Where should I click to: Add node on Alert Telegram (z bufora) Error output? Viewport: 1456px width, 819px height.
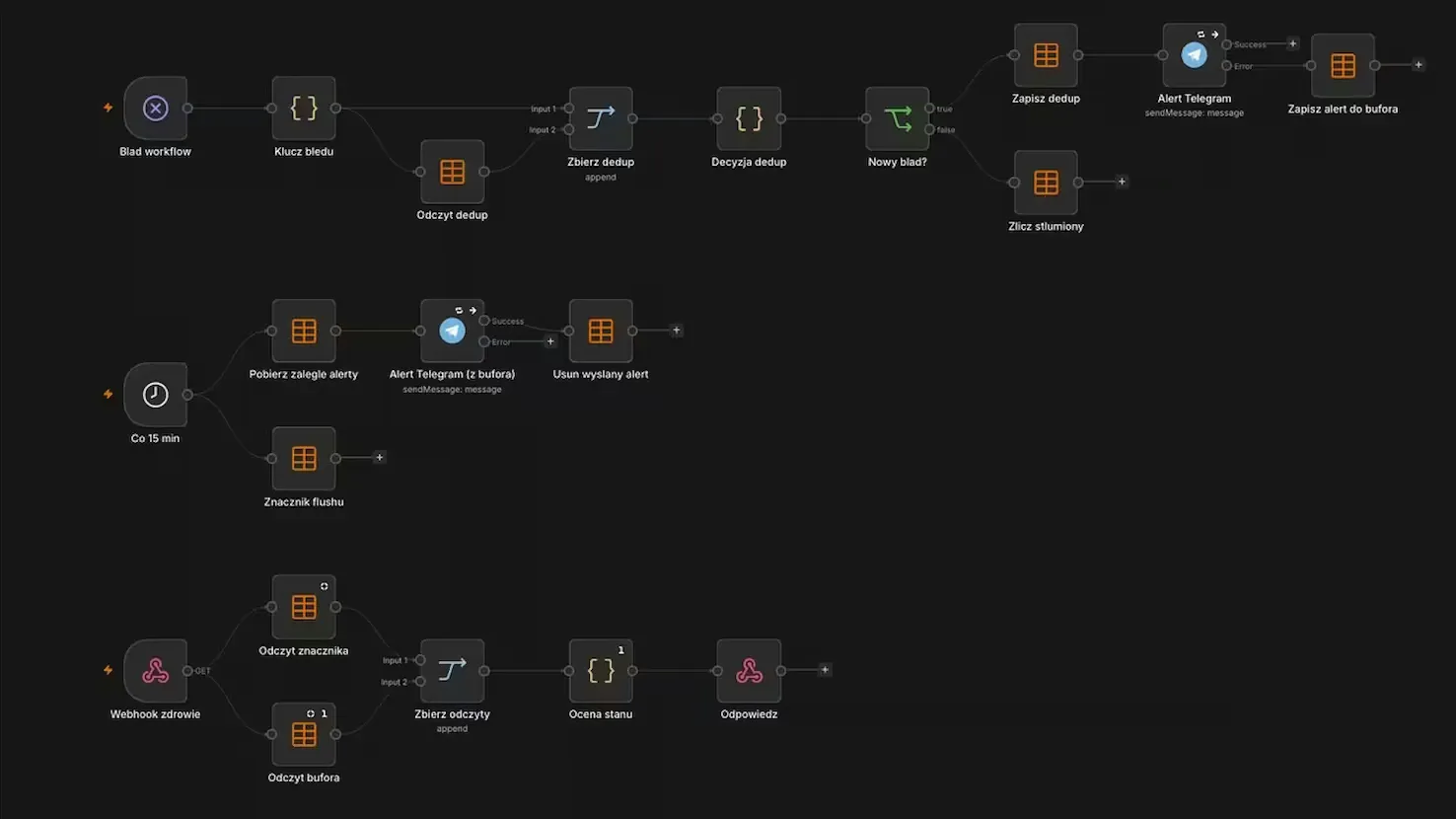pyautogui.click(x=550, y=341)
